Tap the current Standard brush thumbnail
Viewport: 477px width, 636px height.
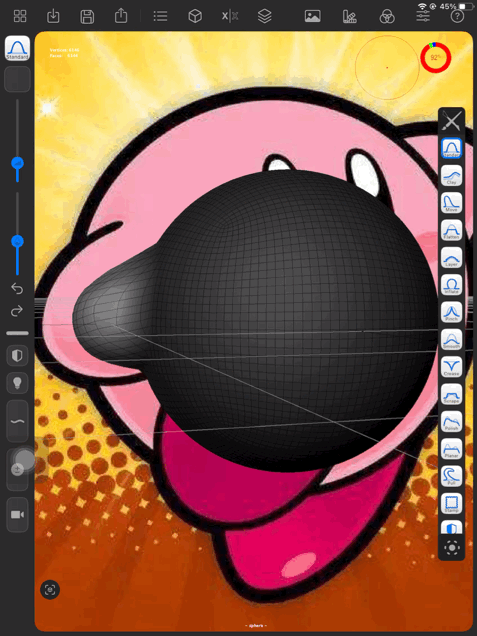17,48
